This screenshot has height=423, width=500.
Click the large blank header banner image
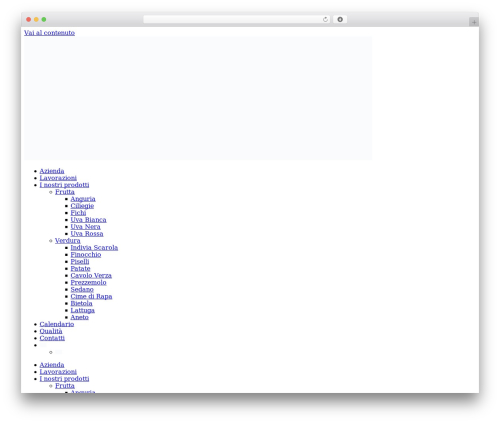[x=198, y=98]
